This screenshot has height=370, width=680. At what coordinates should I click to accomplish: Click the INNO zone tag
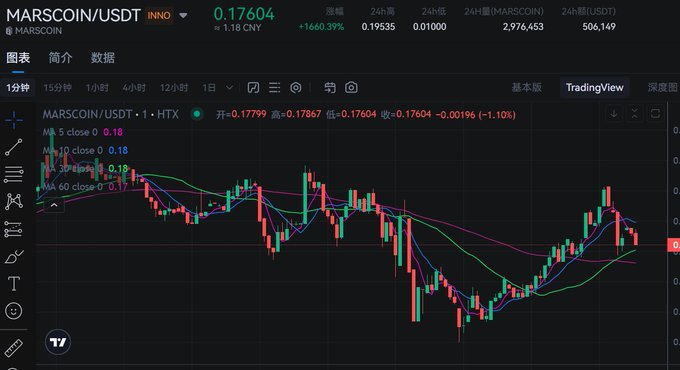[159, 16]
